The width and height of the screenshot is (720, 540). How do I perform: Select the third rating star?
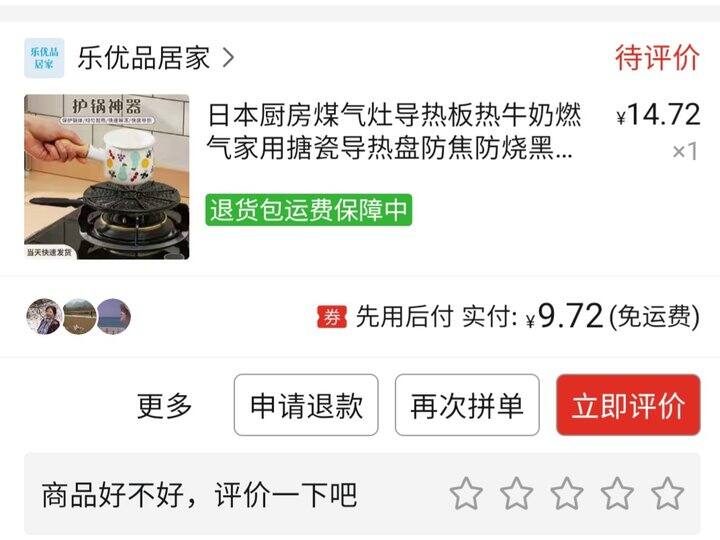pos(567,494)
